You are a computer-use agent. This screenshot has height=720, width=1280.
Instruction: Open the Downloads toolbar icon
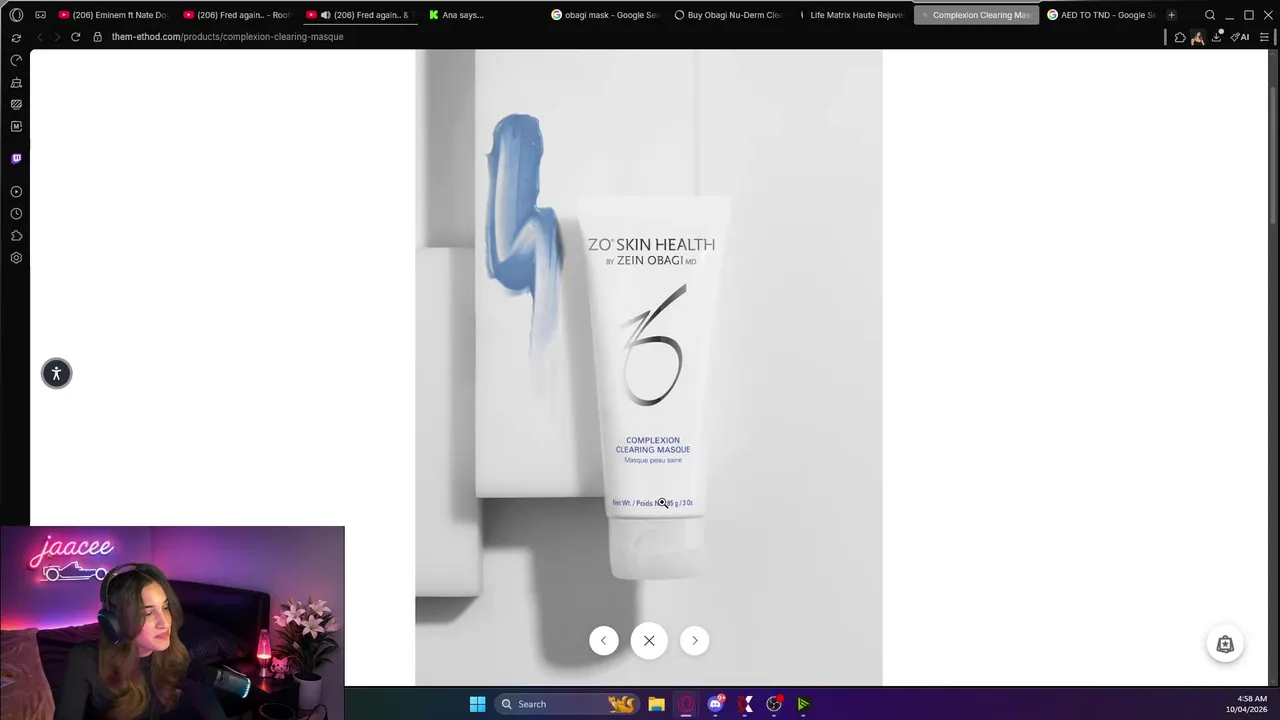(1217, 37)
